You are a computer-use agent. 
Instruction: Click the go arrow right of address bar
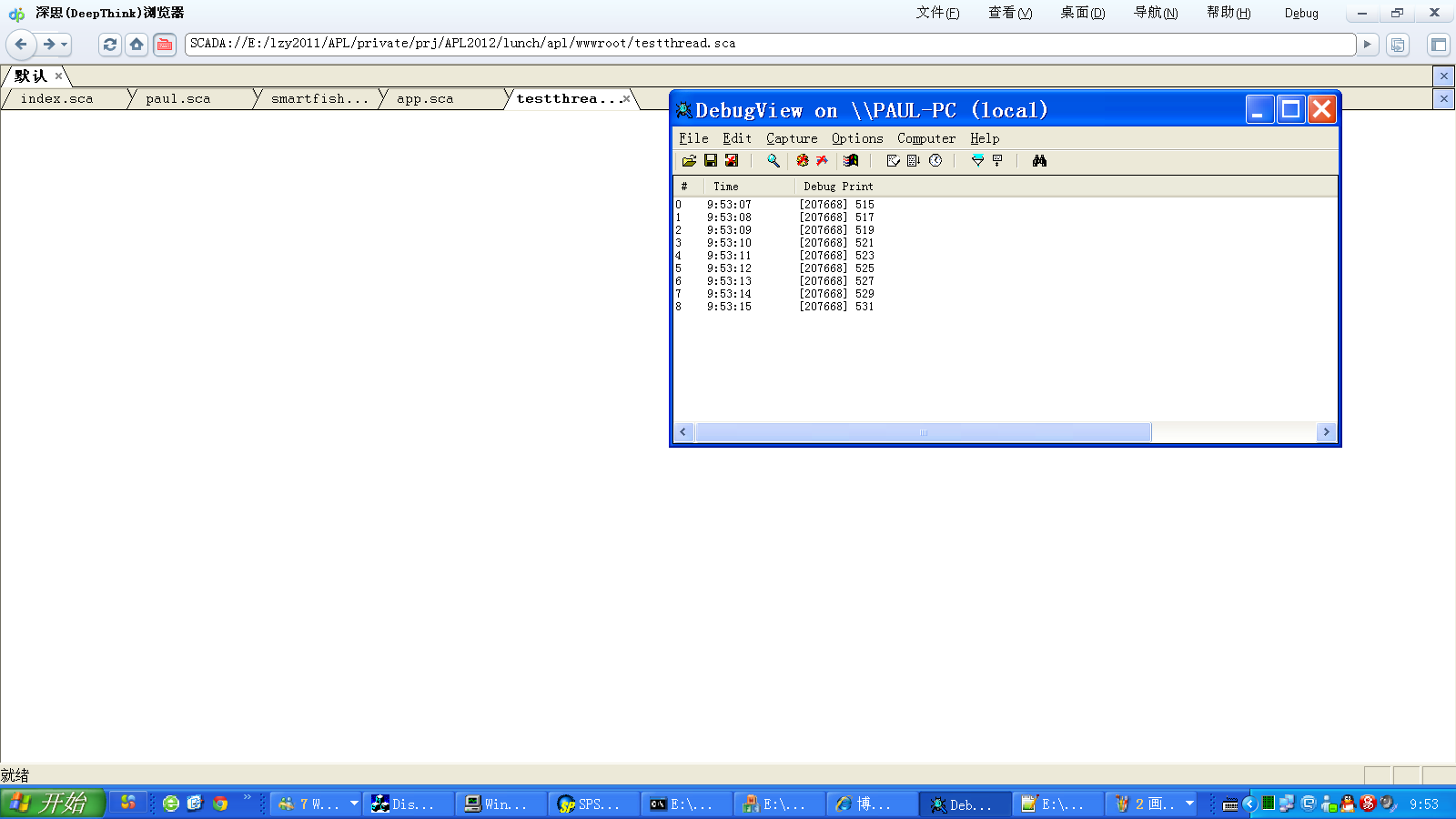pos(1367,44)
